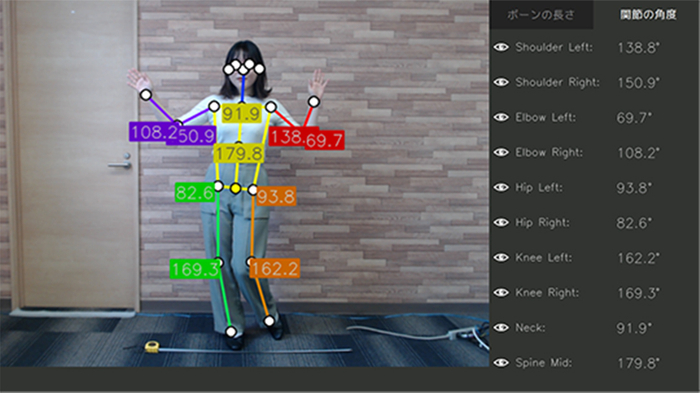Toggle Spine Mid eye icon
Image resolution: width=700 pixels, height=393 pixels.
(x=501, y=363)
